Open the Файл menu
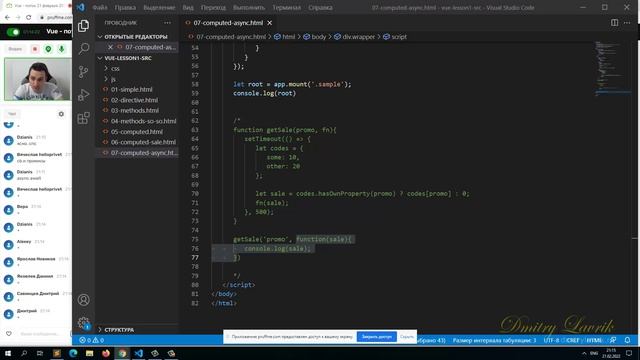Viewport: 640px width, 360px height. pos(100,7)
